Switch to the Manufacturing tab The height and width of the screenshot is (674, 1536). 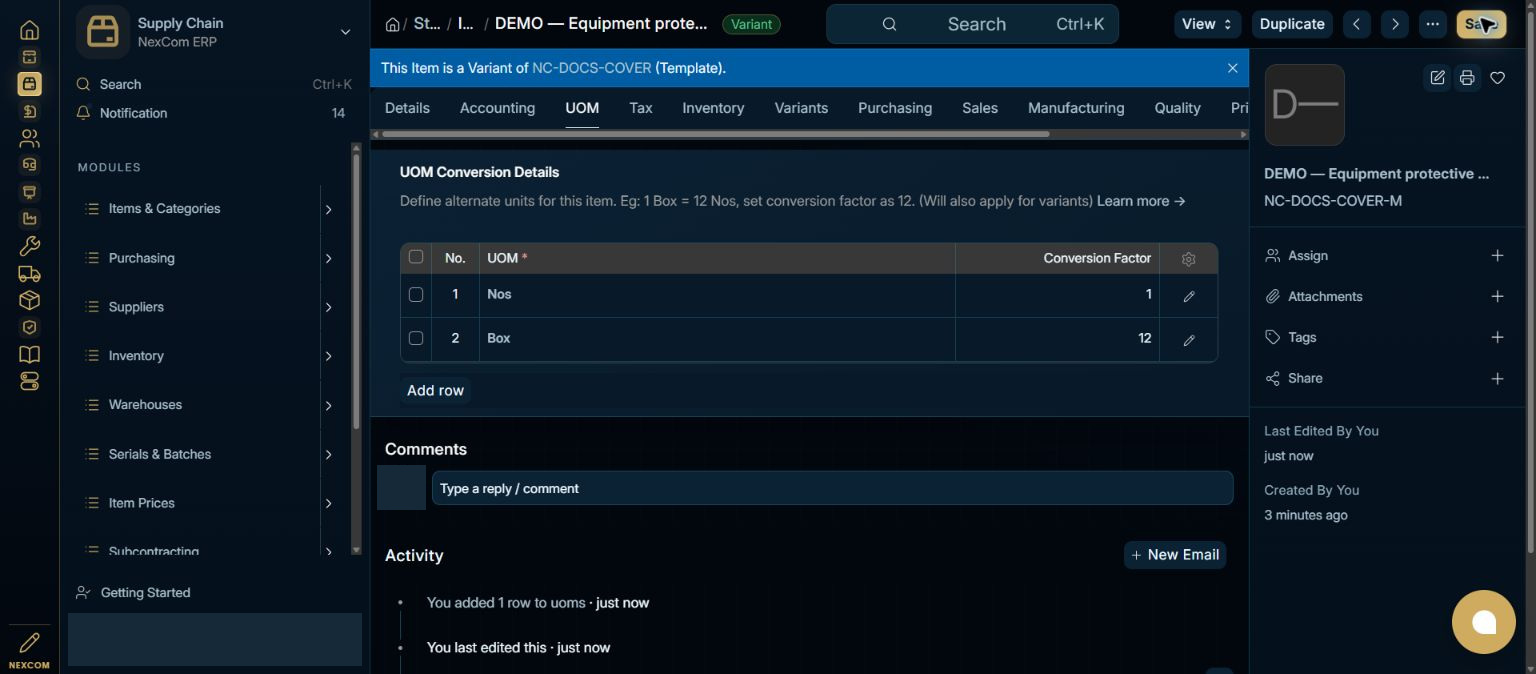coord(1076,108)
